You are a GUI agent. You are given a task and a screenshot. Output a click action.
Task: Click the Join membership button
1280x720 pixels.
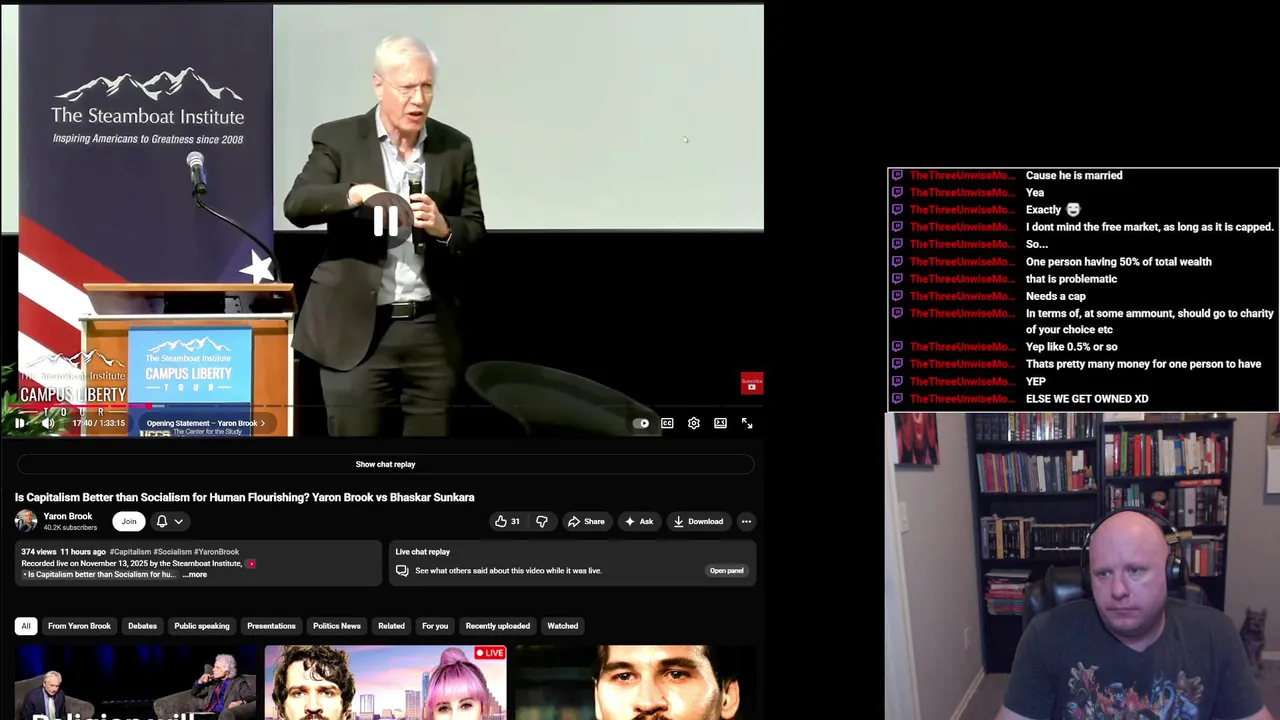(129, 521)
